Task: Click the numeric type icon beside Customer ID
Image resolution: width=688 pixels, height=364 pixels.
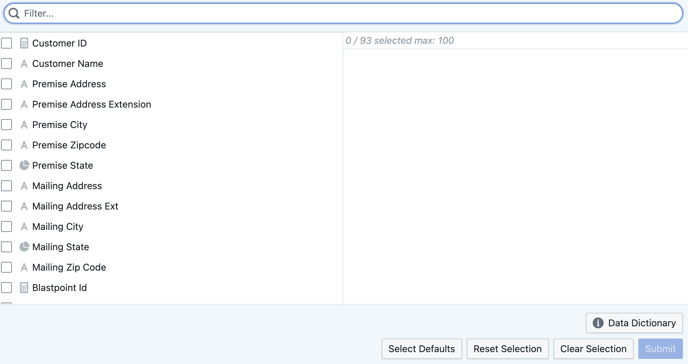Action: [24, 43]
